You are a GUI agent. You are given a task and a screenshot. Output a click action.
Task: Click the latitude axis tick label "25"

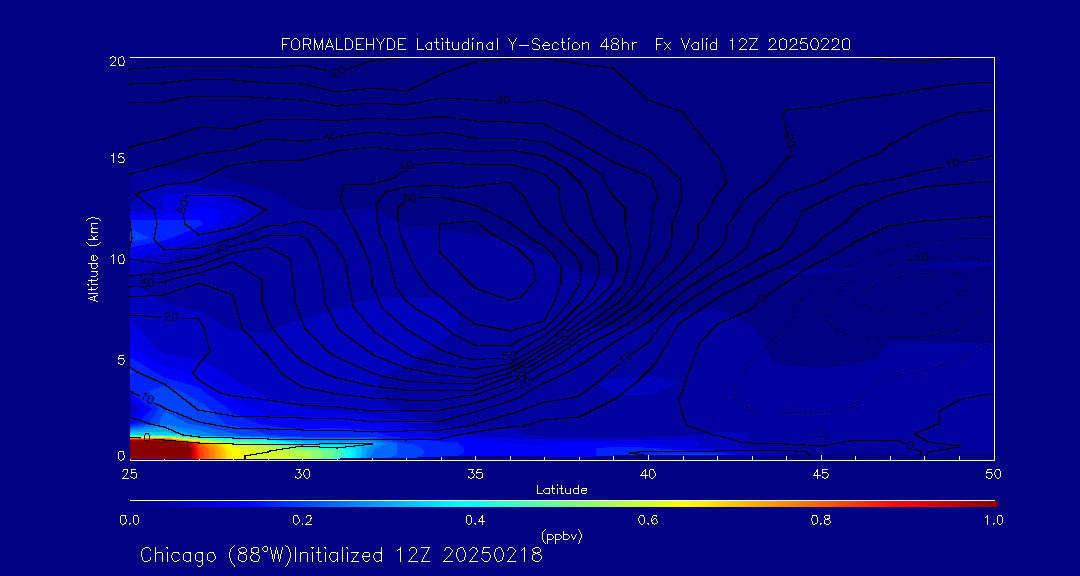[129, 474]
